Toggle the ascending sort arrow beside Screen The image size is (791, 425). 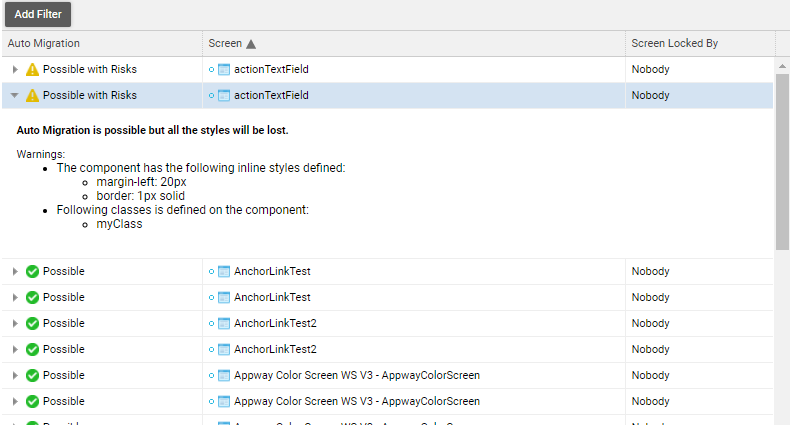[251, 44]
